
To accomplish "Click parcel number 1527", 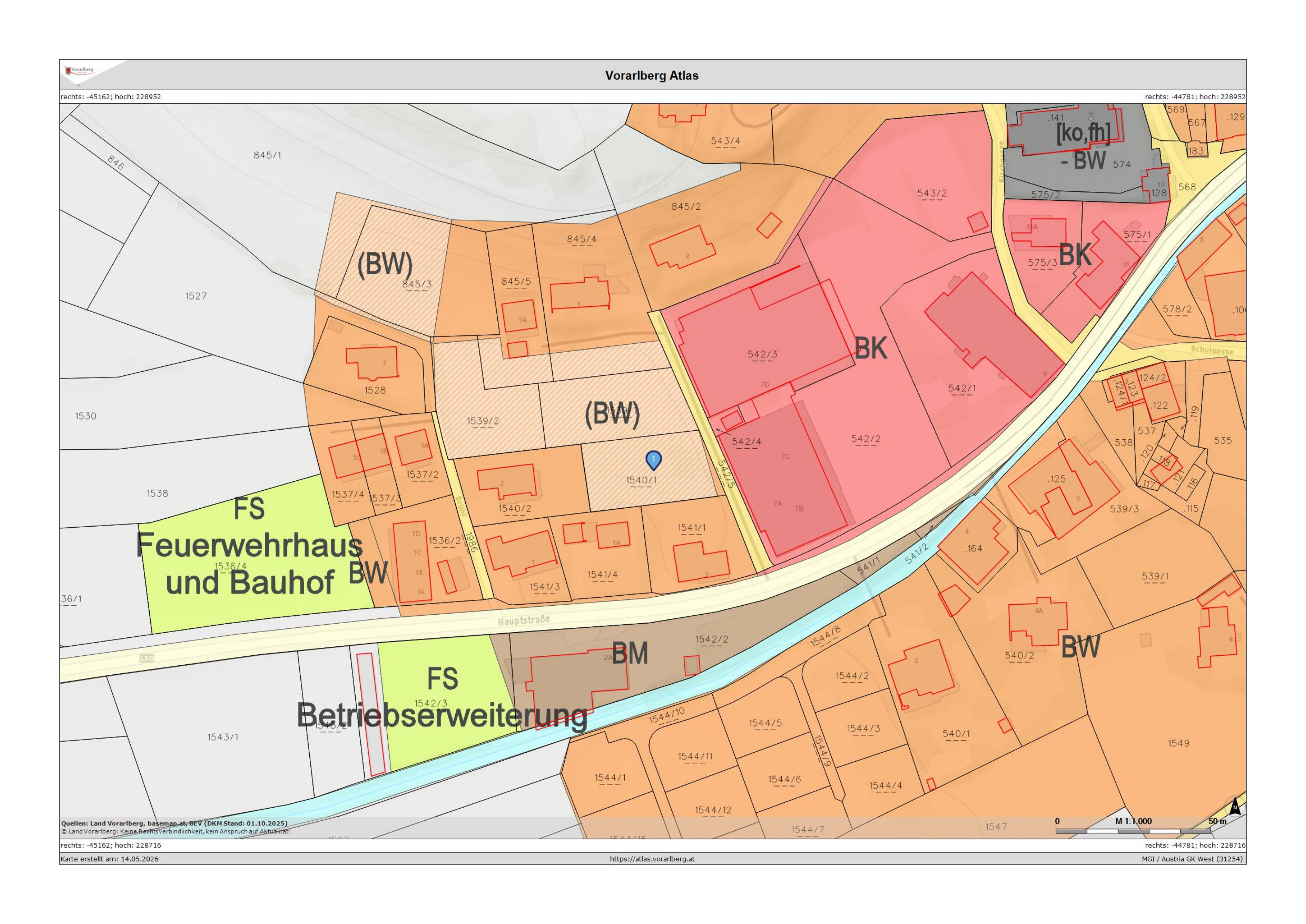I will point(196,296).
